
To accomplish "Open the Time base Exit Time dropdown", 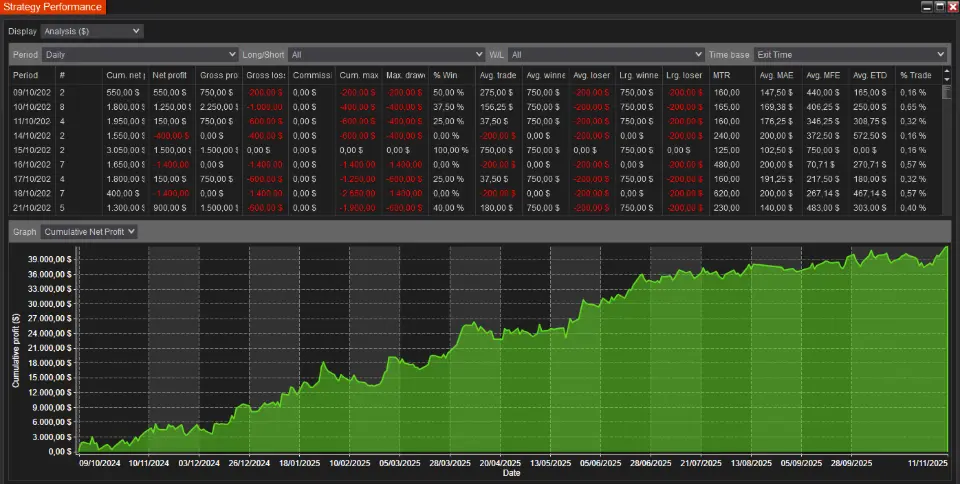I will 850,54.
